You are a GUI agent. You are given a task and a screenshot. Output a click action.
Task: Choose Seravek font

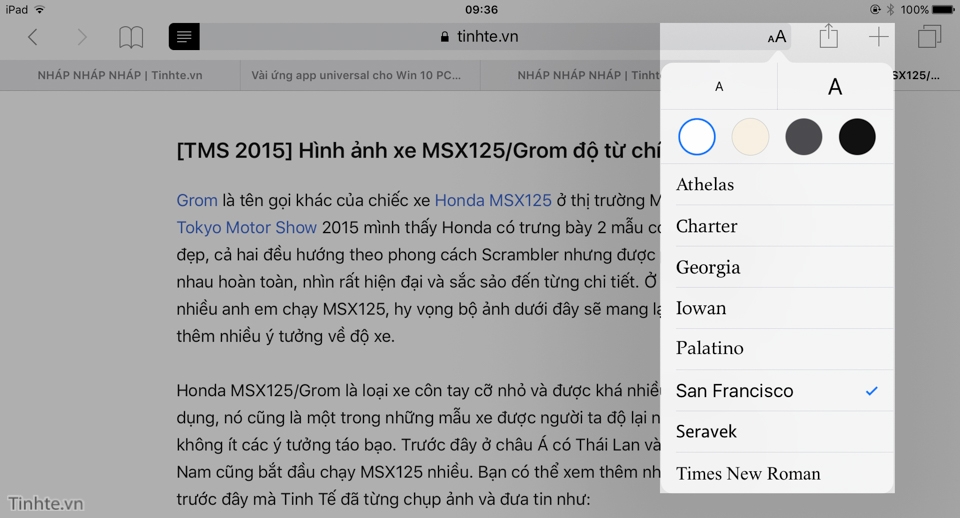tap(778, 432)
